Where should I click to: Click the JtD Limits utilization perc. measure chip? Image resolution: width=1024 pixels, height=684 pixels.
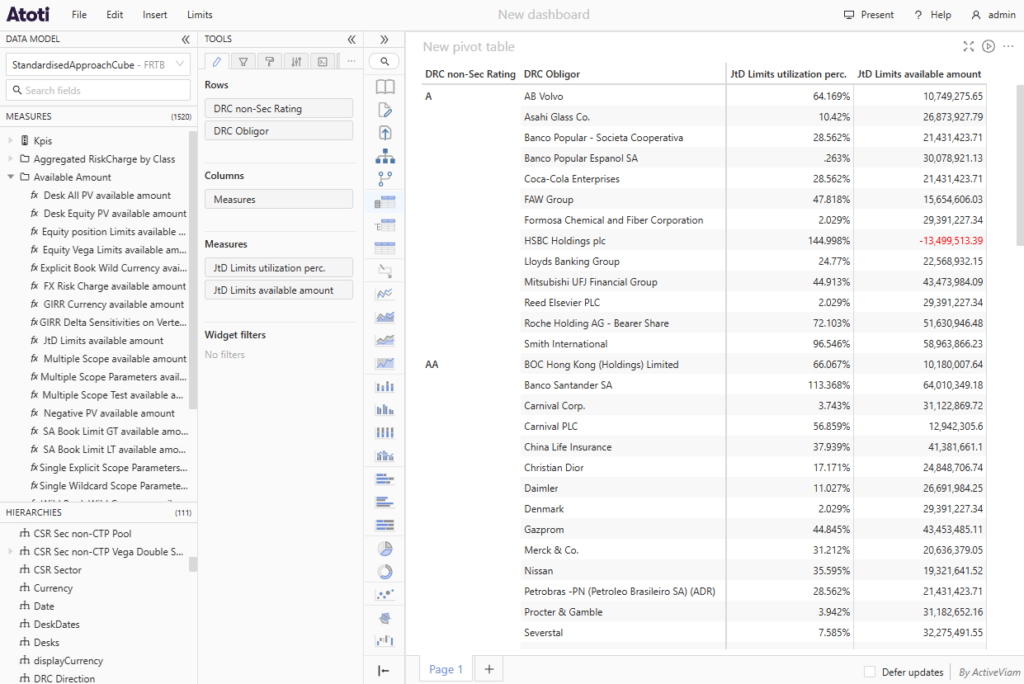(x=279, y=268)
